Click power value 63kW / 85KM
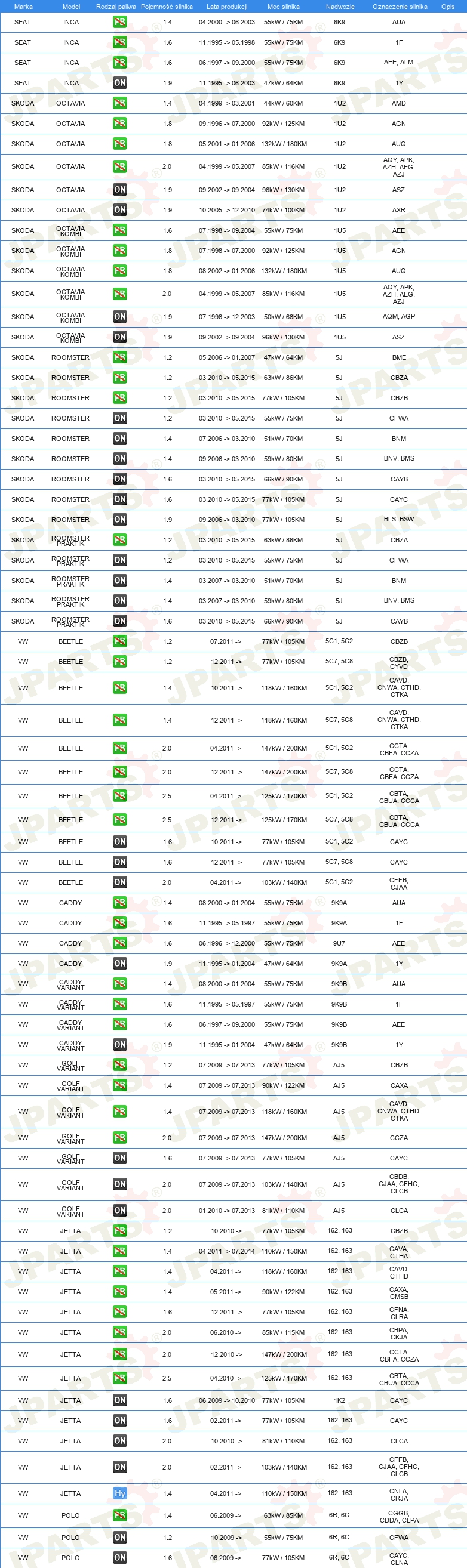 click(x=283, y=1515)
